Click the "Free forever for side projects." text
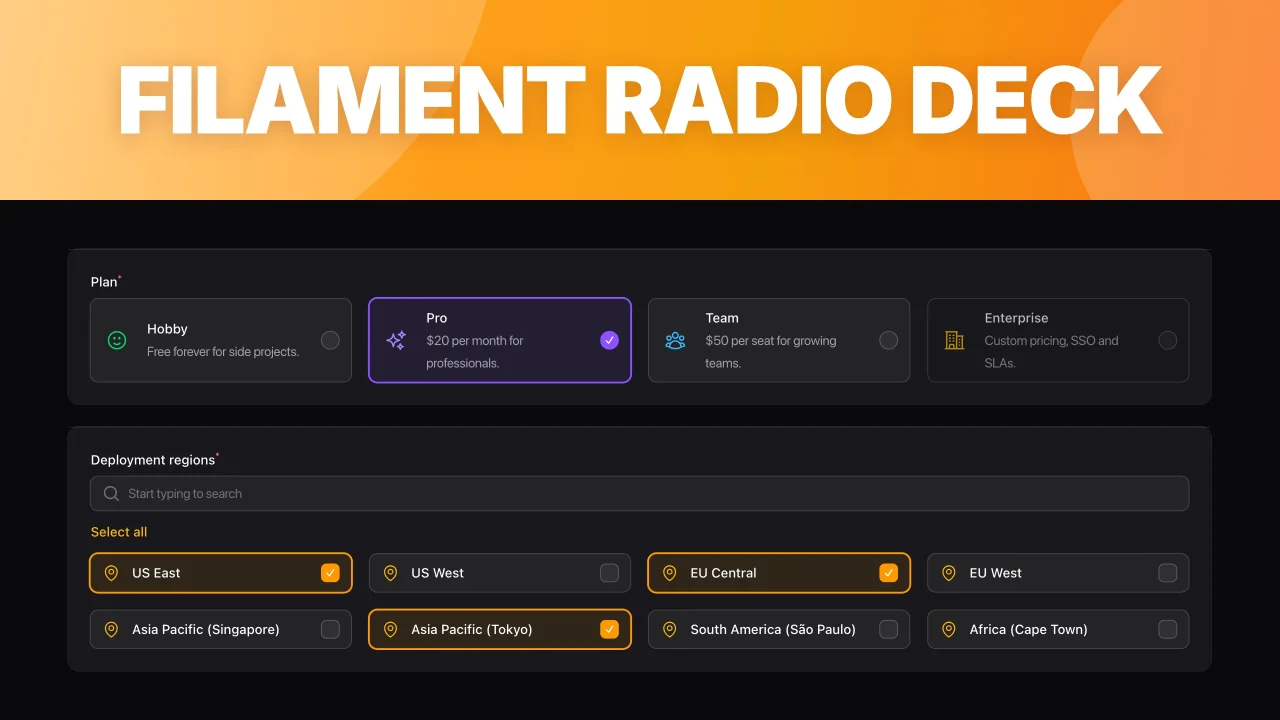The height and width of the screenshot is (720, 1280). pos(223,352)
